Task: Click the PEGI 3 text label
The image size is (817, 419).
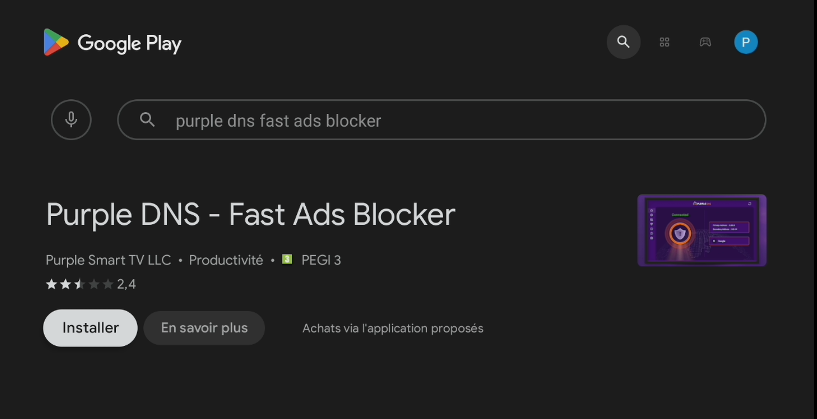Action: pos(322,260)
